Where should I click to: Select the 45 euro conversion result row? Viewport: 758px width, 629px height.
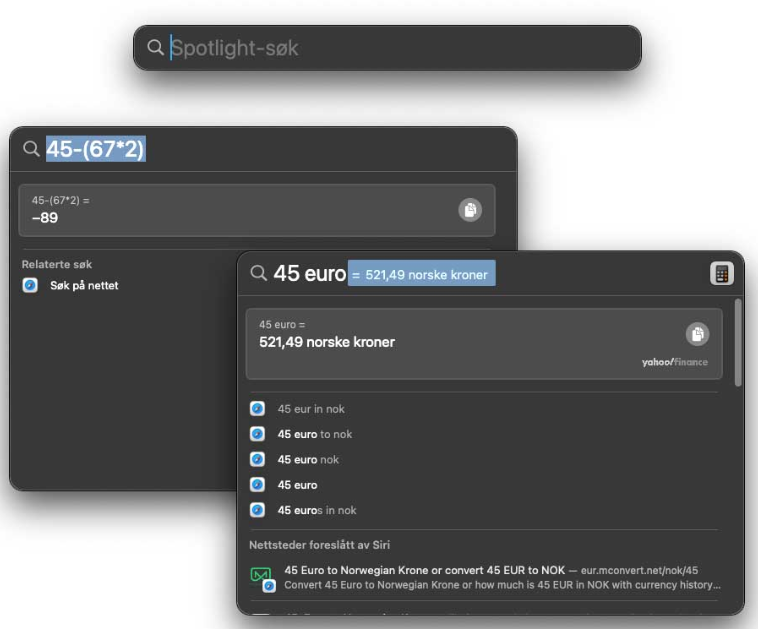pos(450,343)
